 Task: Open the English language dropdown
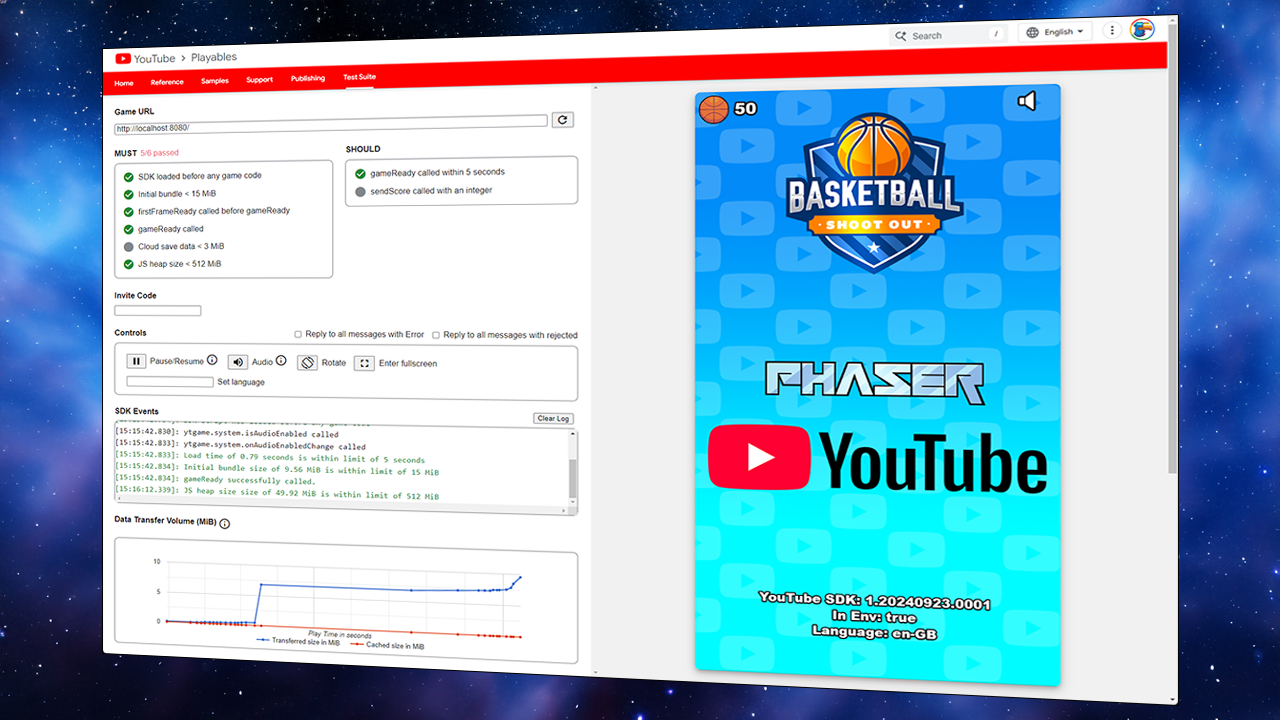(x=1056, y=32)
